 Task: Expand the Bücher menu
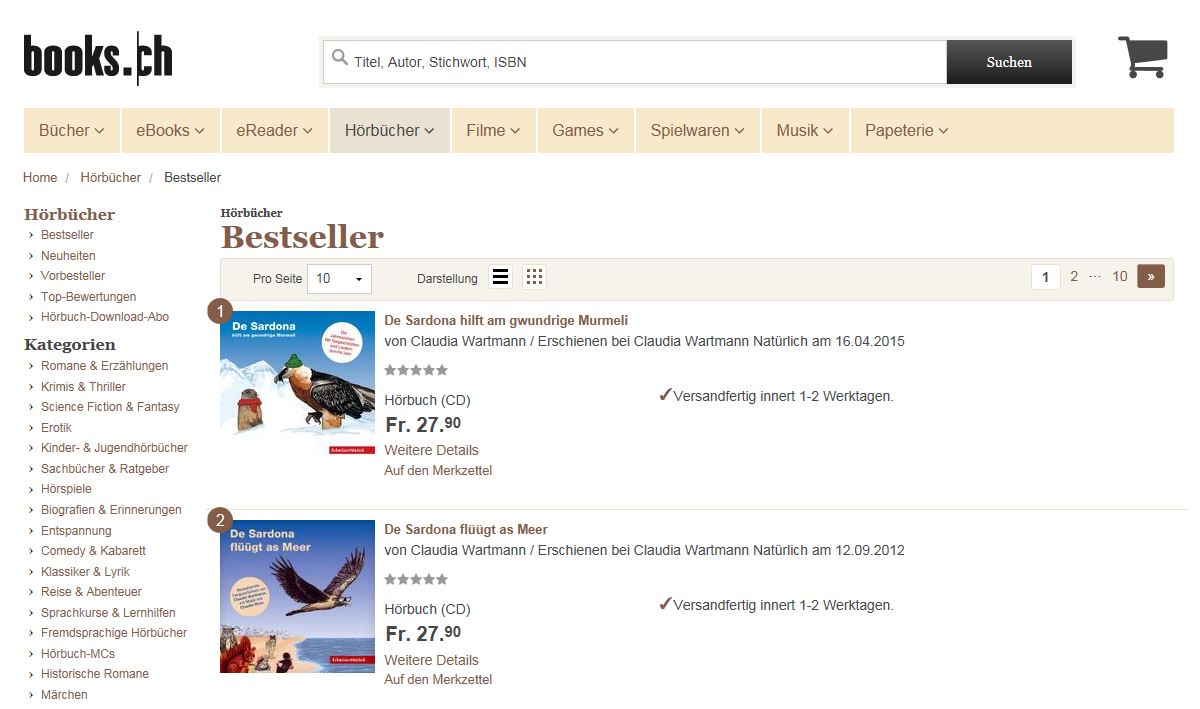click(x=72, y=130)
